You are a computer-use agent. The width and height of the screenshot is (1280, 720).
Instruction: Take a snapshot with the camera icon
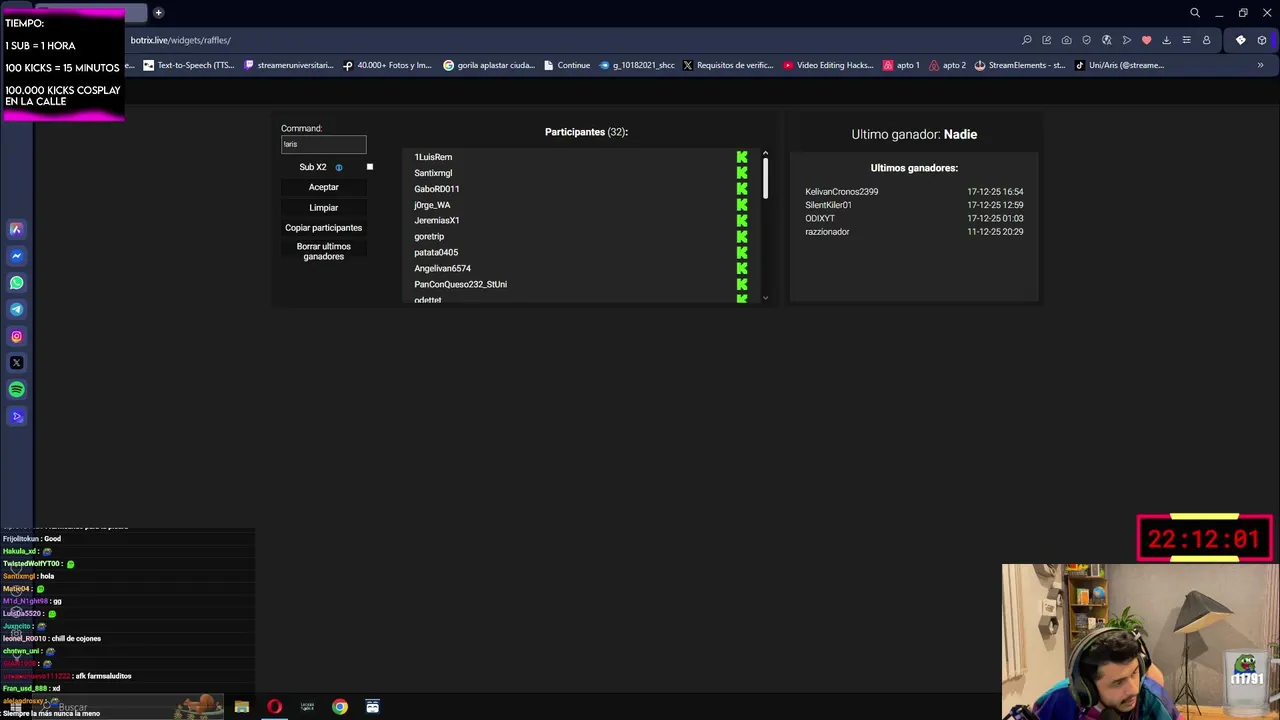pyautogui.click(x=1067, y=40)
